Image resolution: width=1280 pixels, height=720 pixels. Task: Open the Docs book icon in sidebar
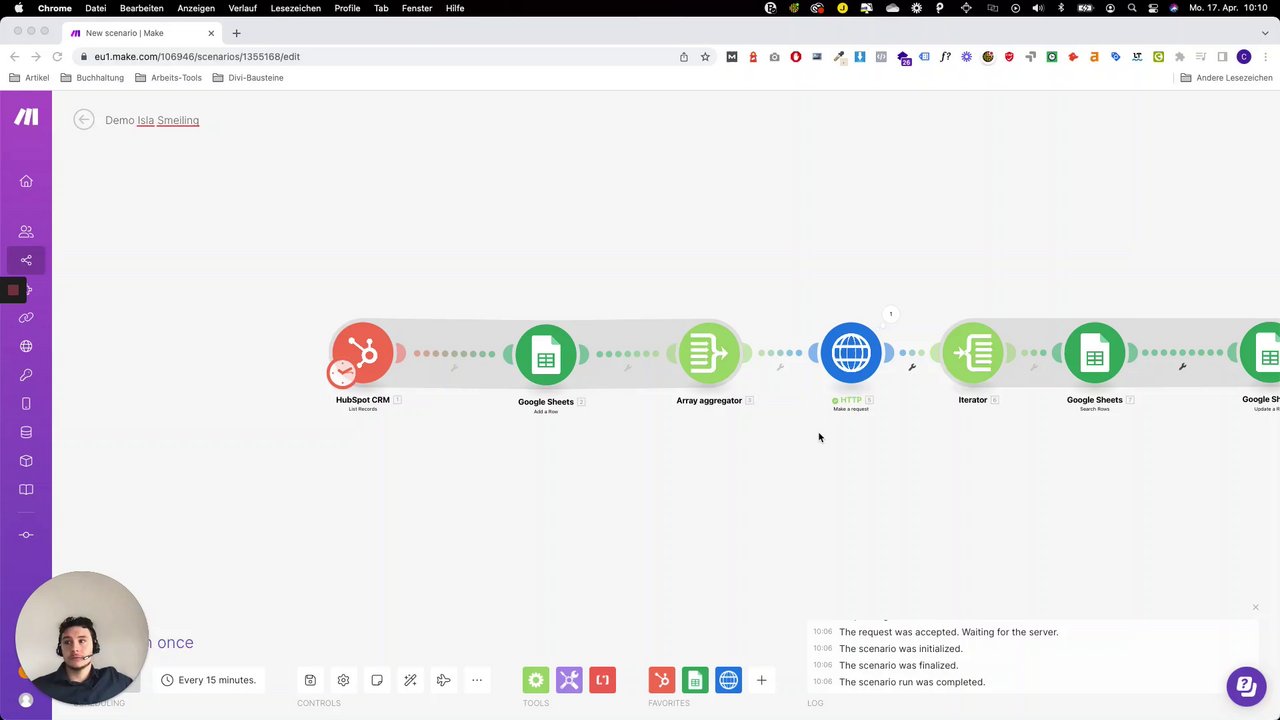[x=26, y=490]
